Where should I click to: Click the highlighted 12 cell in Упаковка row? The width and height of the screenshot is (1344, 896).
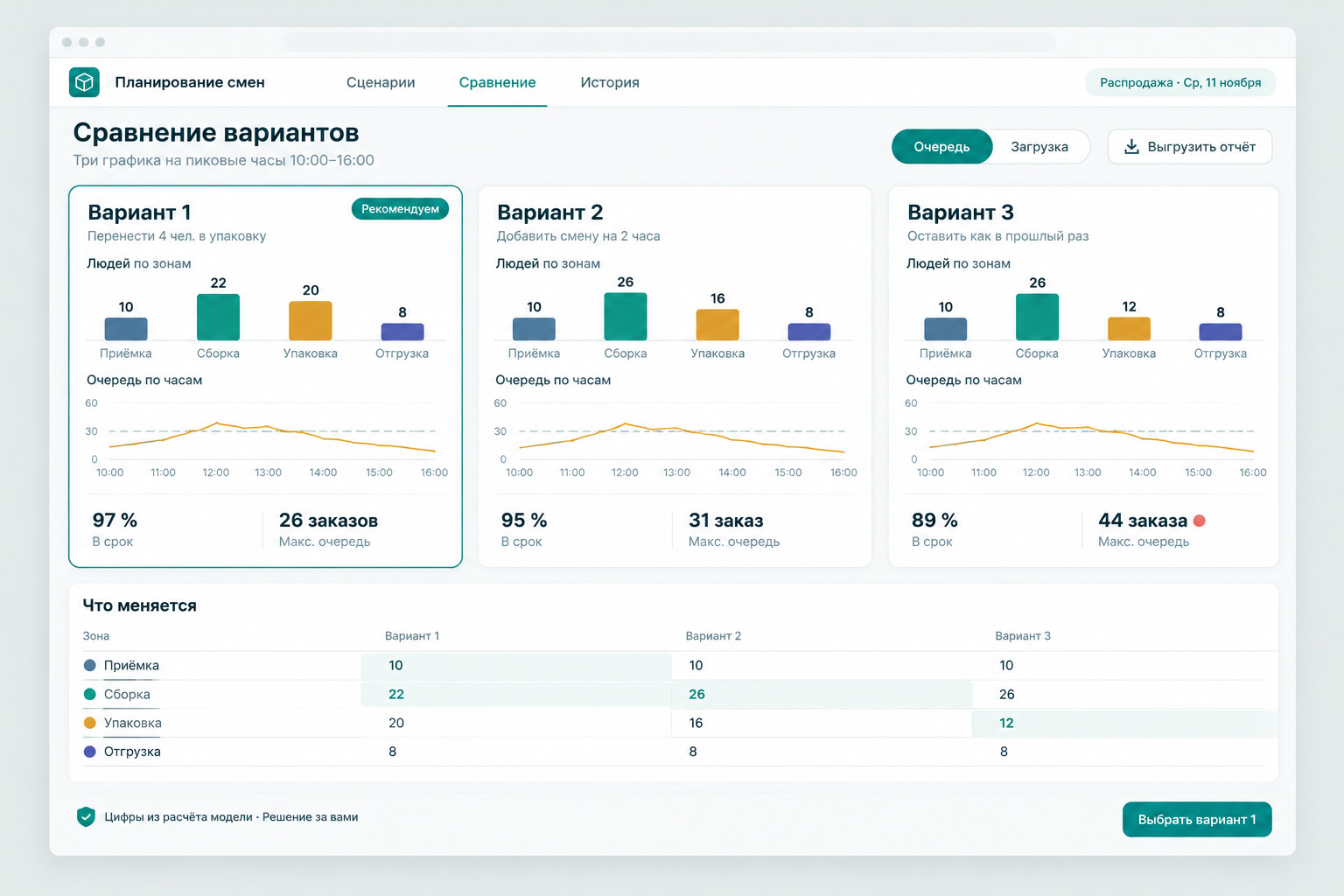pos(1125,723)
